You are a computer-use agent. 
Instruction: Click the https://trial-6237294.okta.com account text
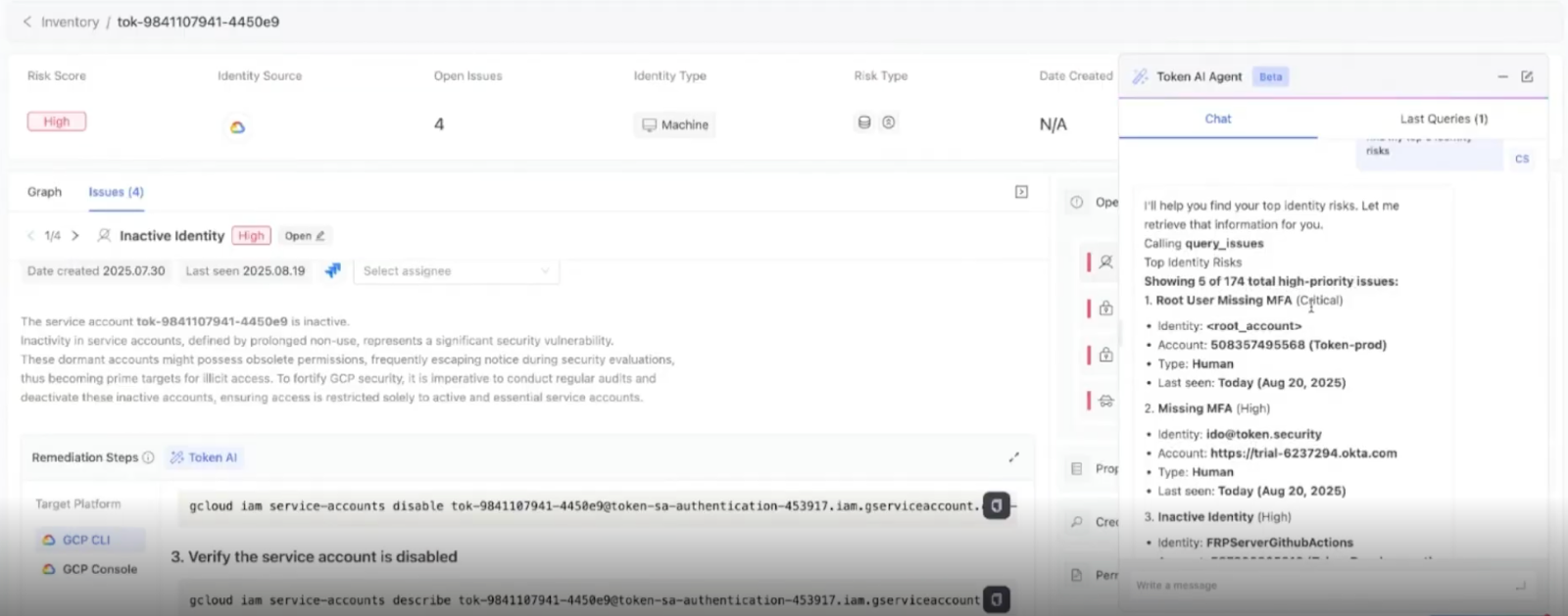pyautogui.click(x=1303, y=453)
